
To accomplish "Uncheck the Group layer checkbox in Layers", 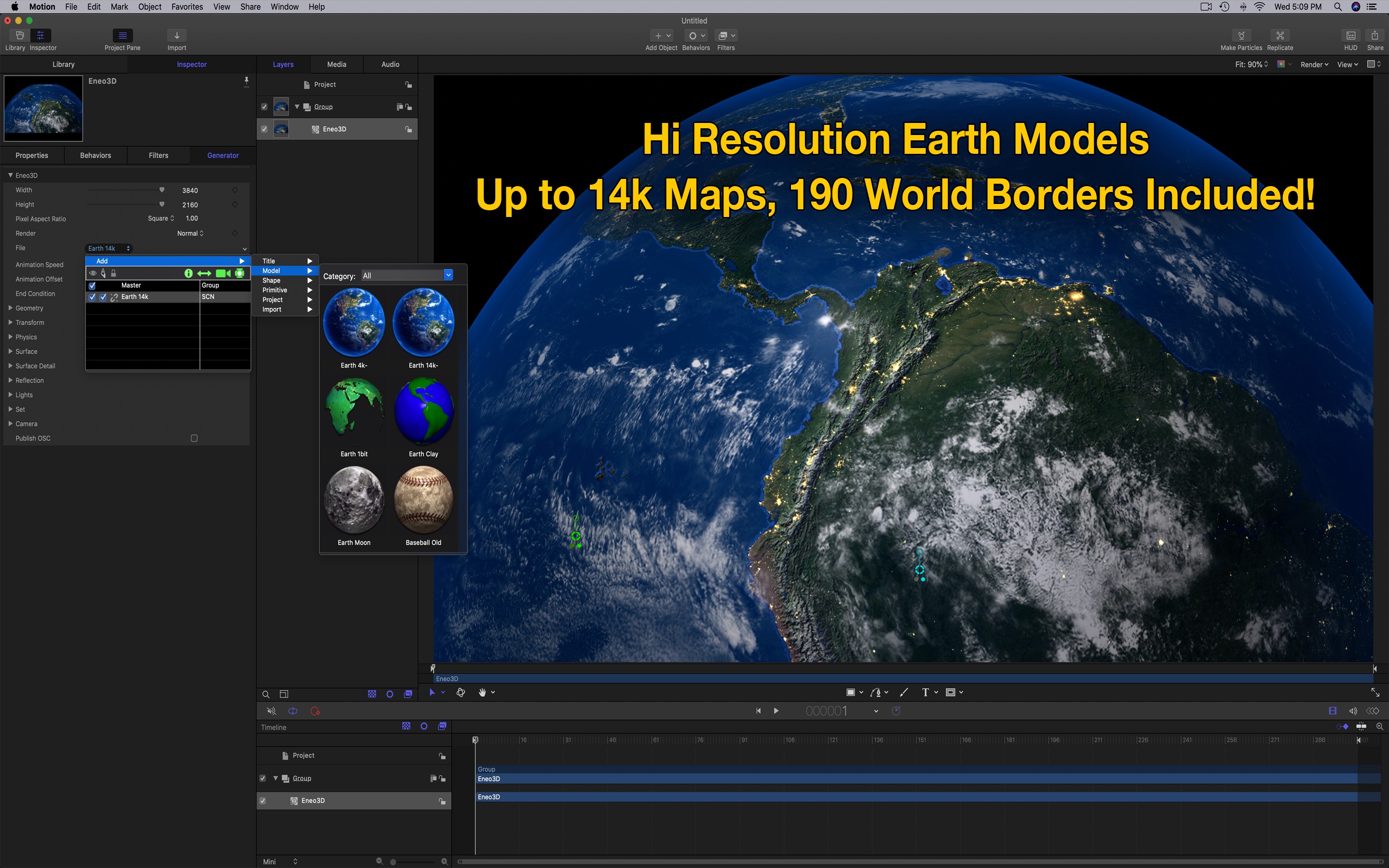I will [264, 107].
